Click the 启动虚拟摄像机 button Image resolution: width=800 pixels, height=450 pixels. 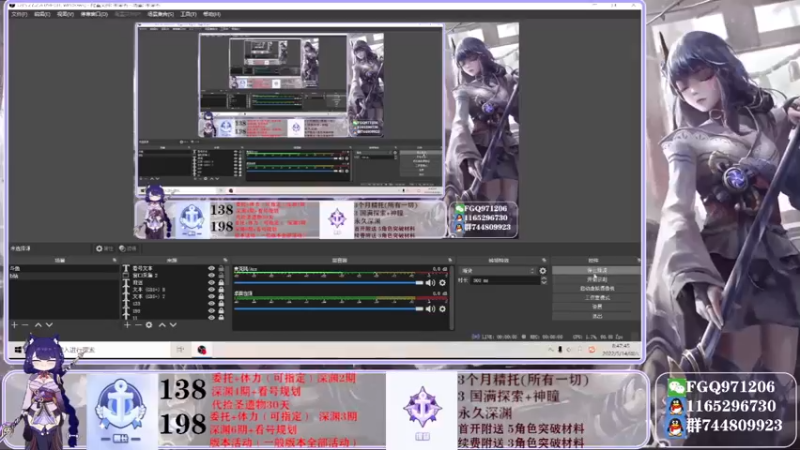click(x=596, y=289)
